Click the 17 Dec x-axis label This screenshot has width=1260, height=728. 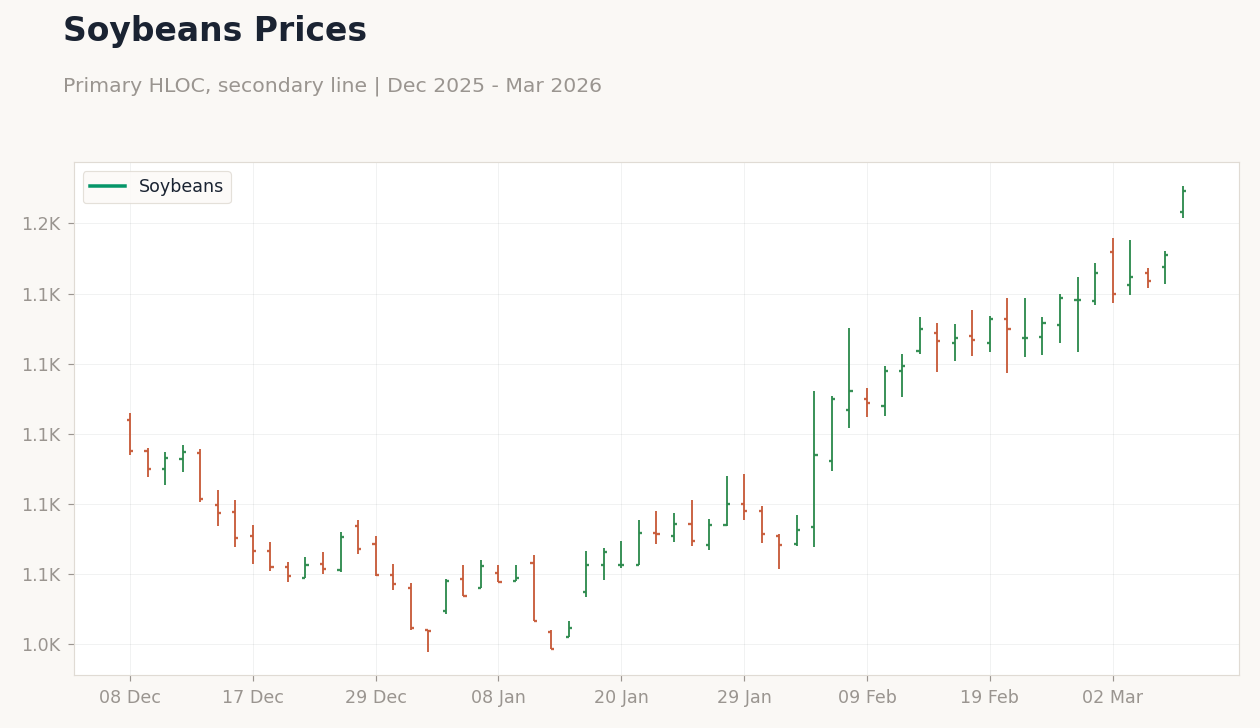tap(253, 698)
